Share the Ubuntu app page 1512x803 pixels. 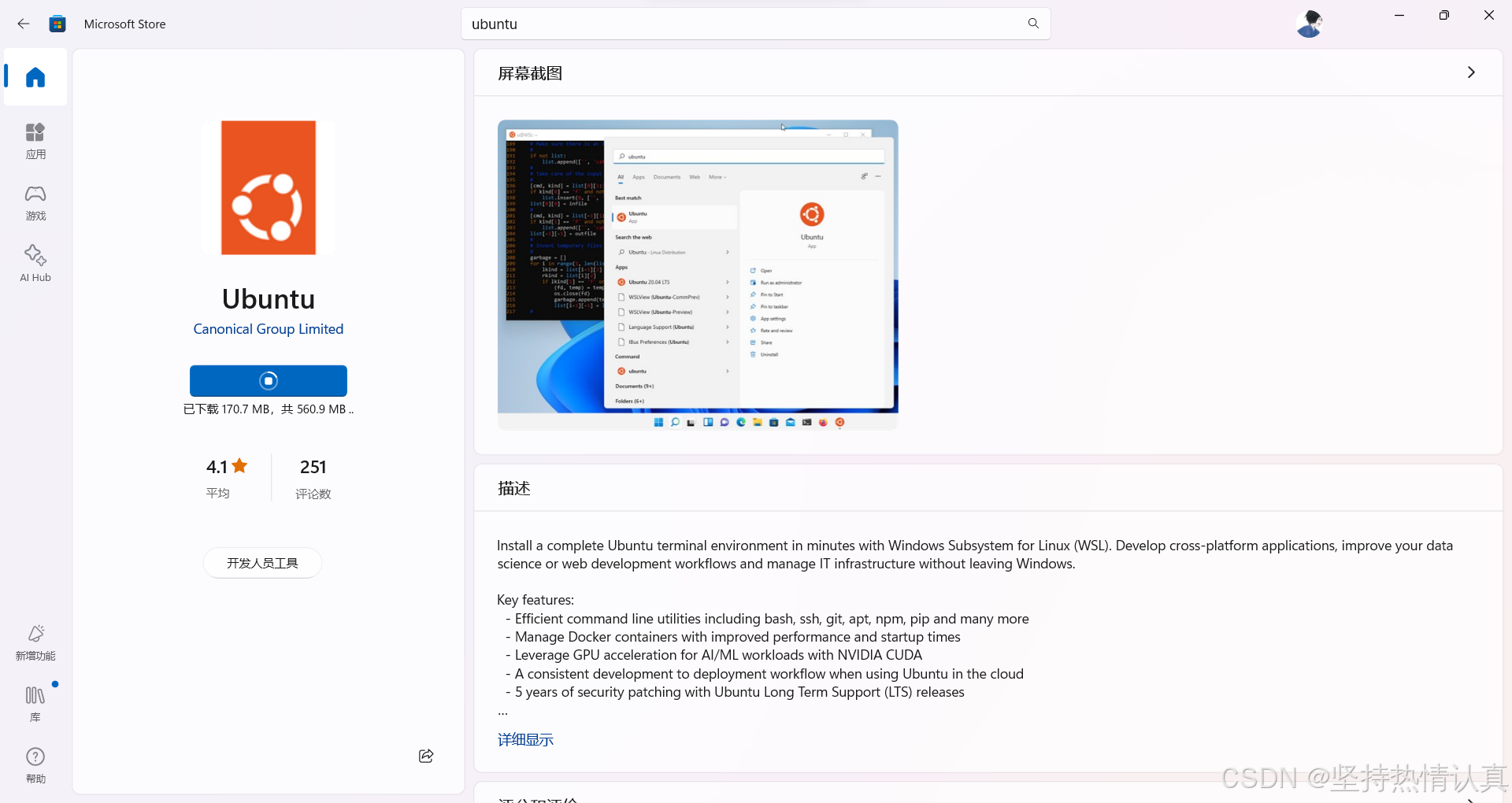point(426,756)
